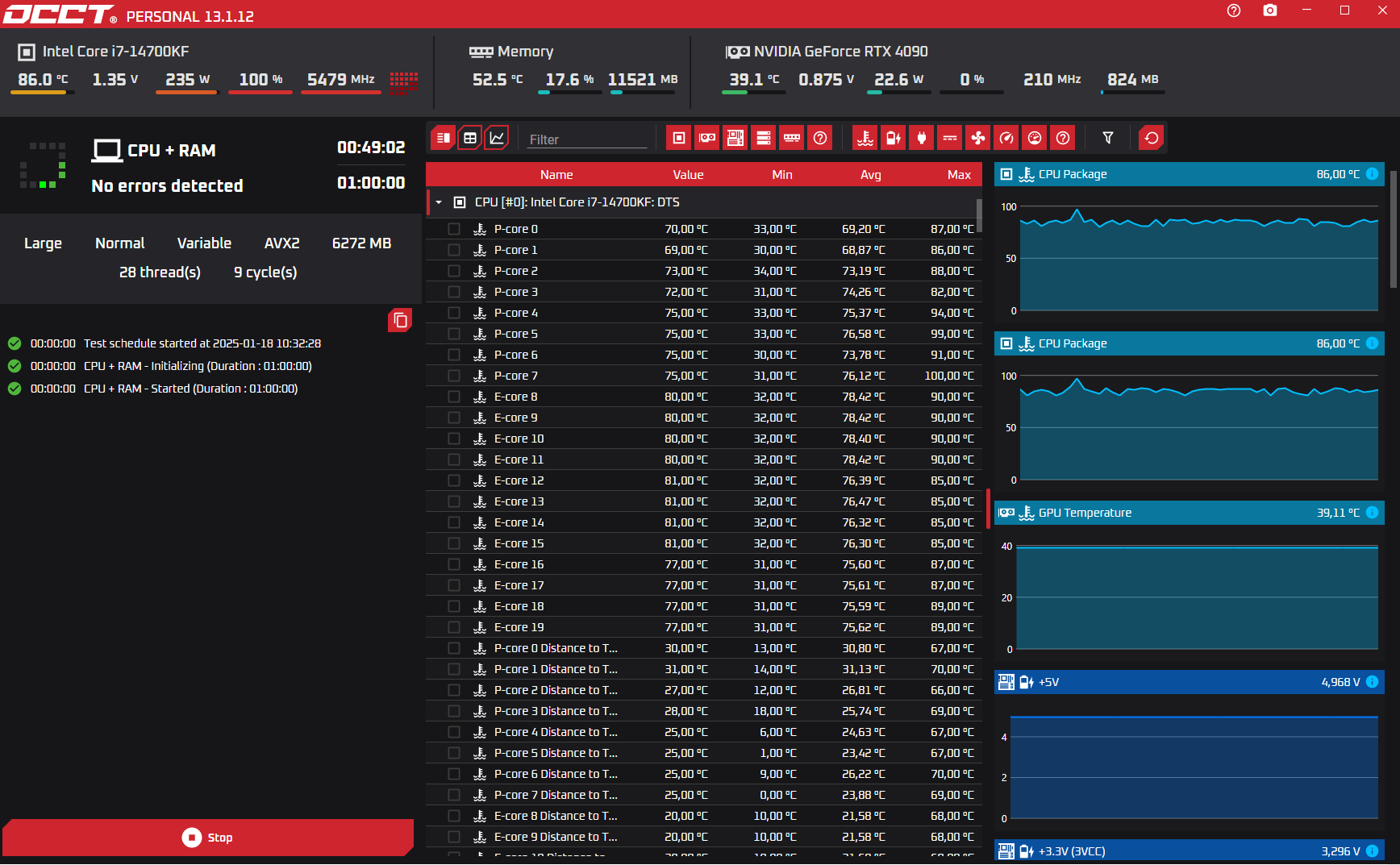The width and height of the screenshot is (1400, 865).
Task: Check P-core 0 Distance to TjMax checkbox
Action: click(x=454, y=648)
